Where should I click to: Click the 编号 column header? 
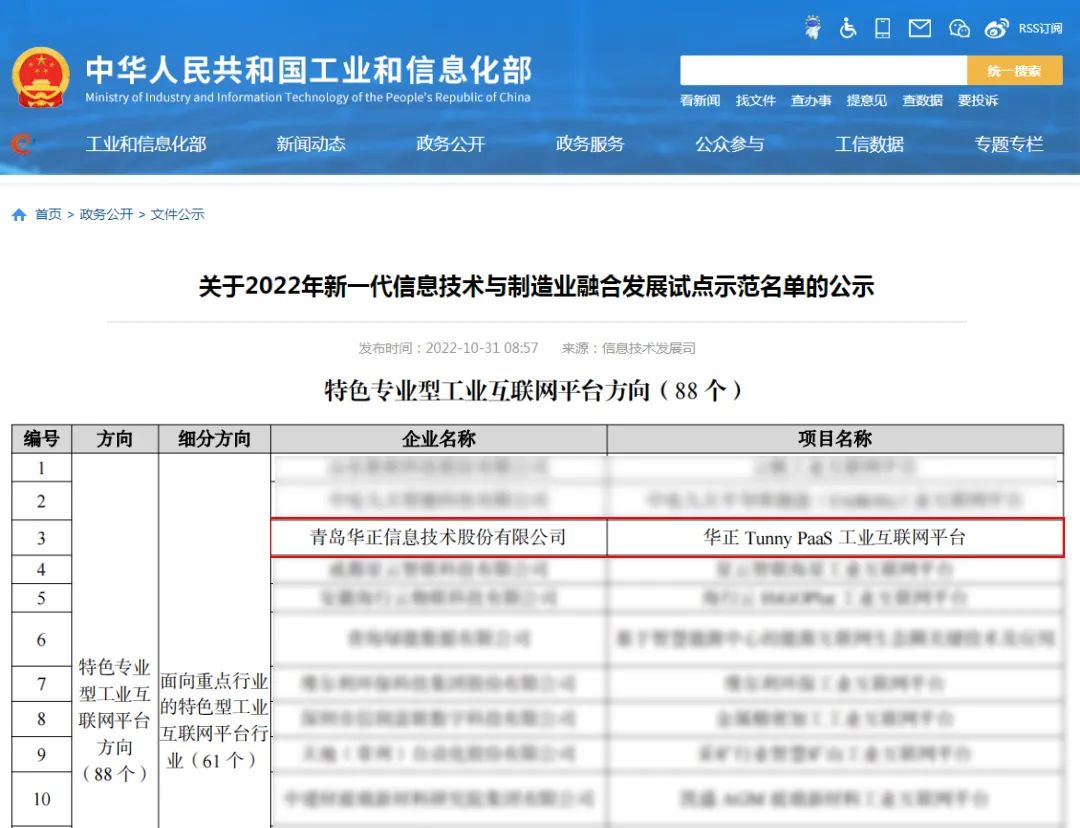click(41, 439)
